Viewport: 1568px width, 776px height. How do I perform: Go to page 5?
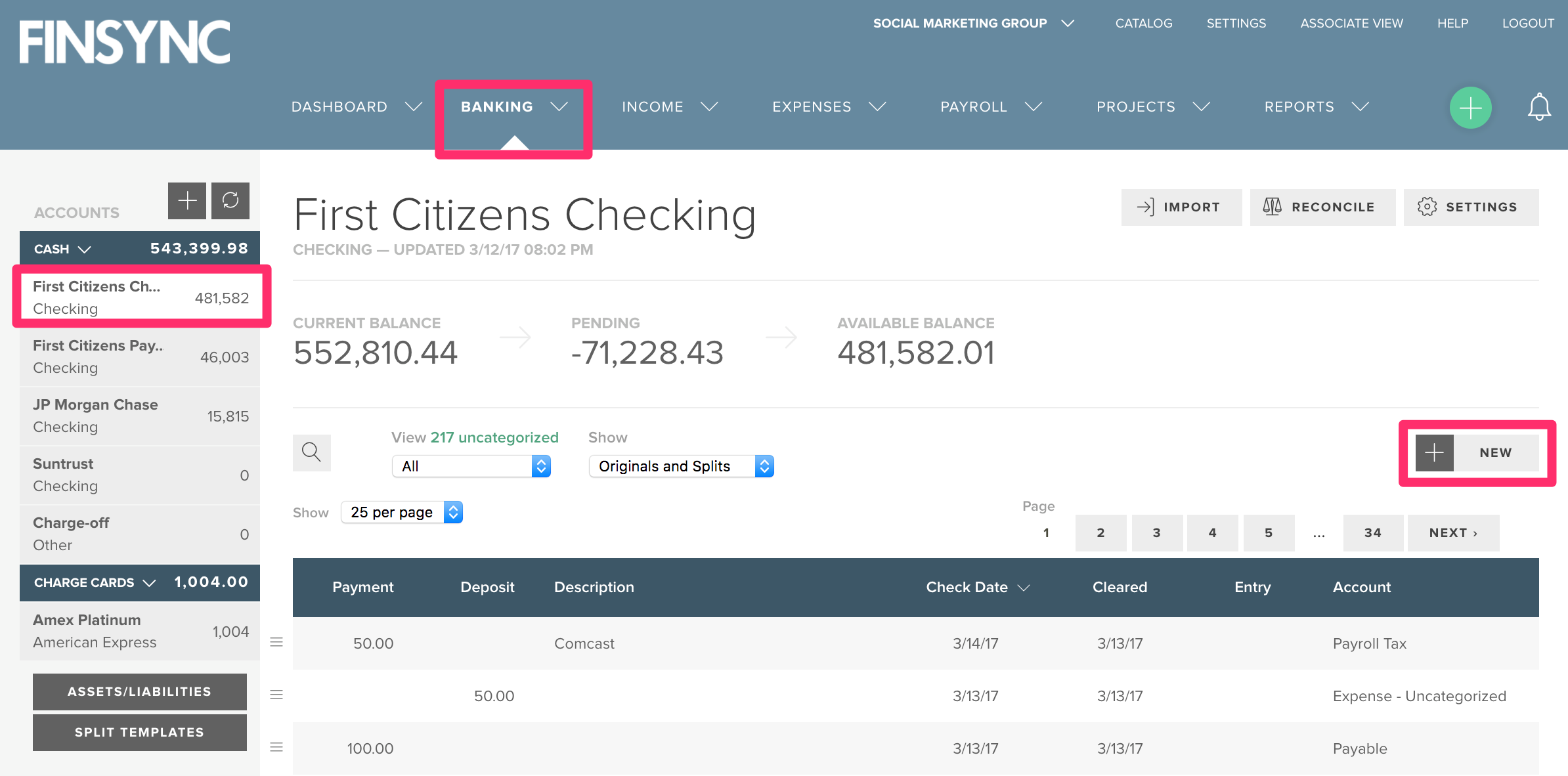point(1269,532)
